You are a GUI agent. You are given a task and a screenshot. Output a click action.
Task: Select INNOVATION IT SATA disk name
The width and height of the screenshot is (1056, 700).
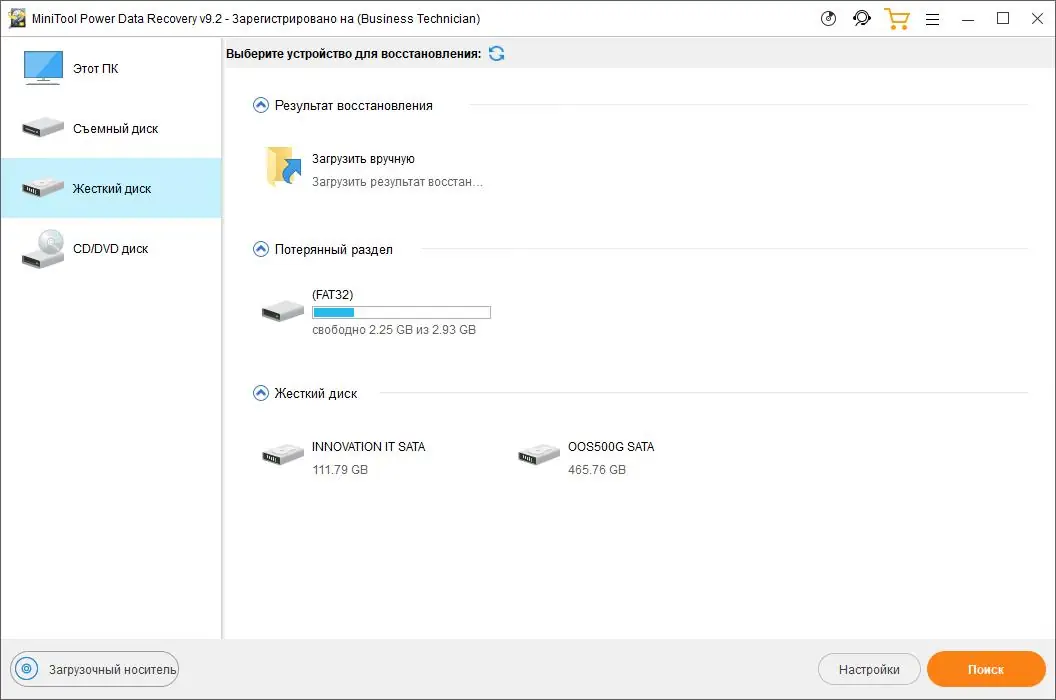[x=368, y=447]
